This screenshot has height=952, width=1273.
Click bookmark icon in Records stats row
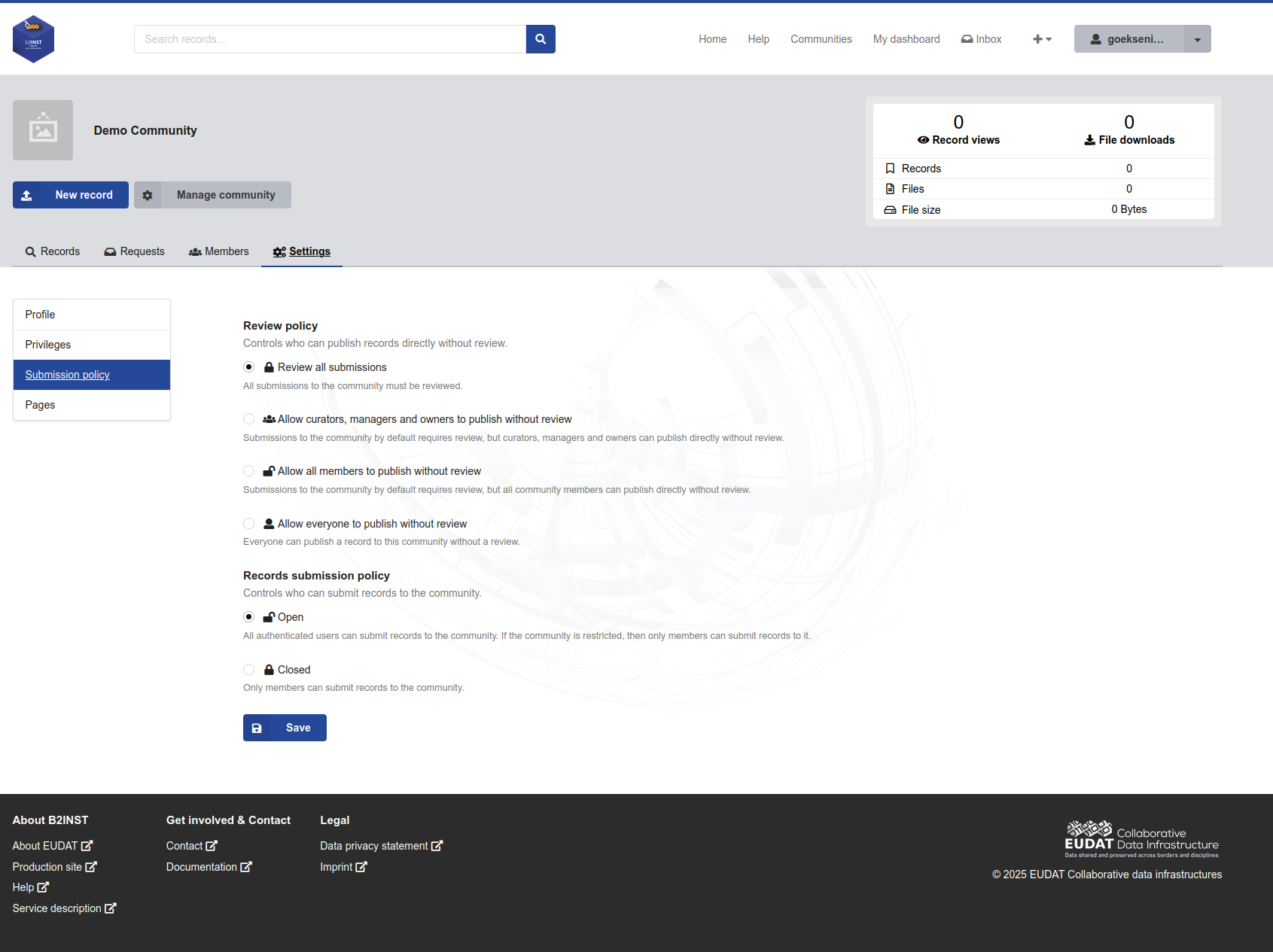890,169
